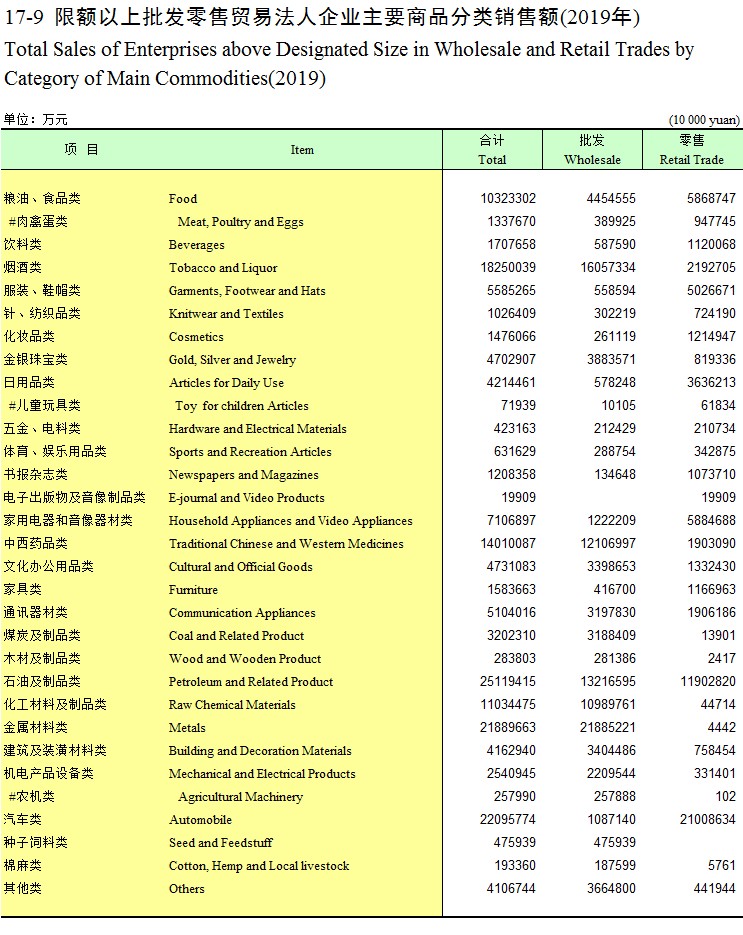Select Automobile retail value 21008634

pos(708,820)
